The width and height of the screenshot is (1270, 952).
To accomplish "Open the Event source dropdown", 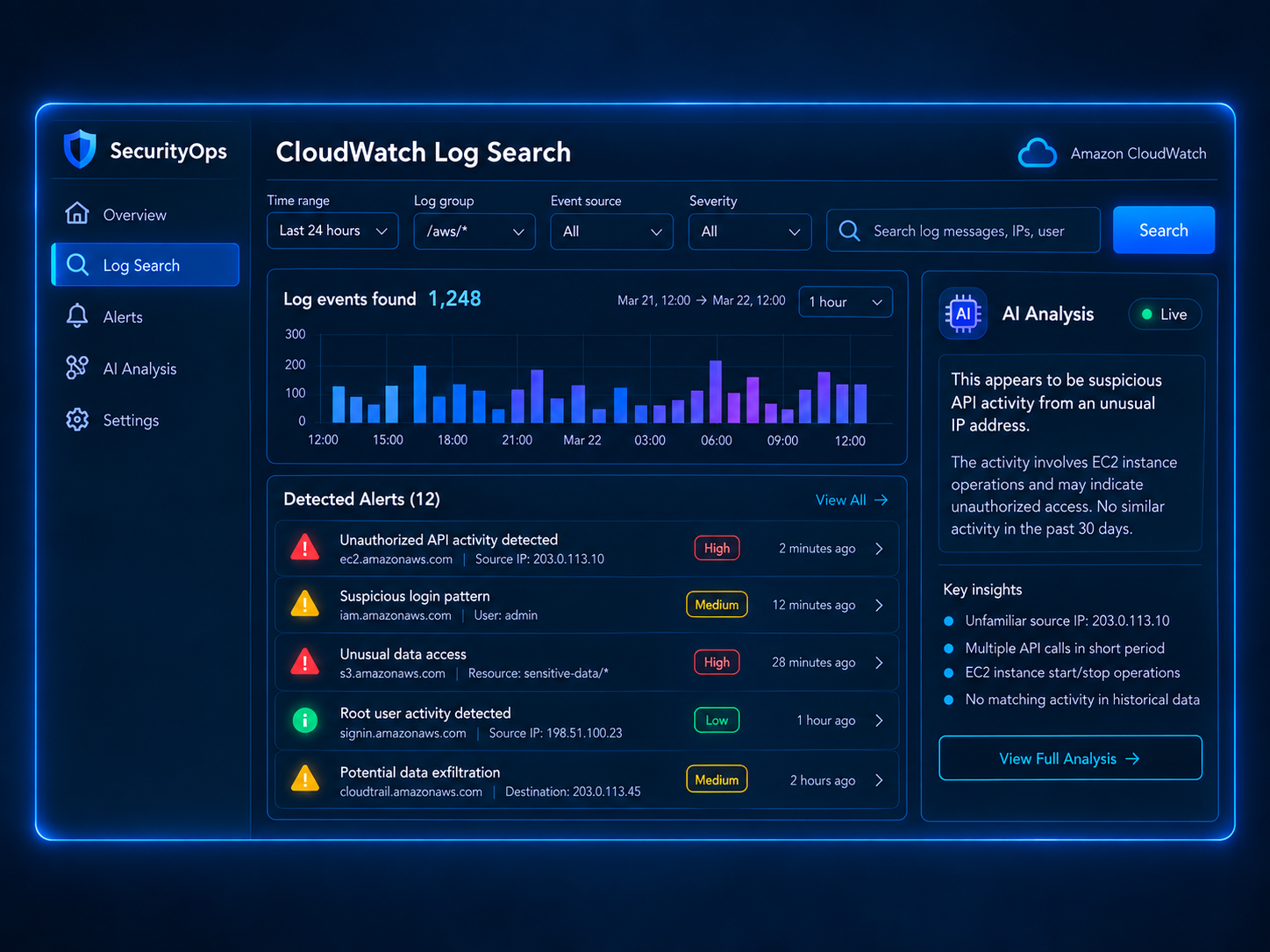I will click(611, 231).
